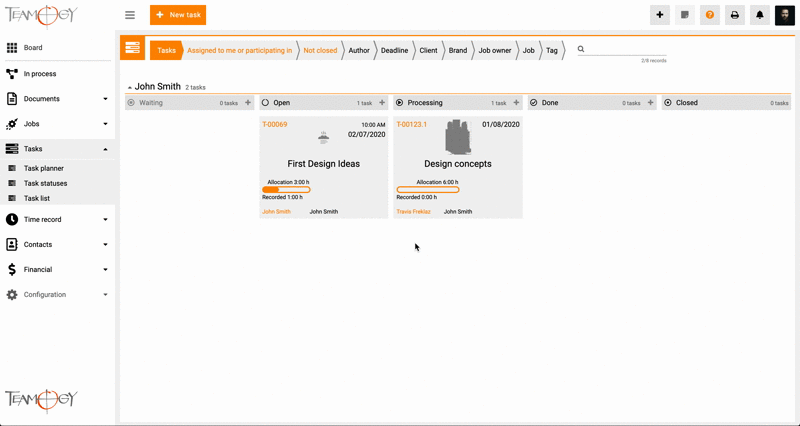The width and height of the screenshot is (800, 426).
Task: Click the plus icon in the top bar
Action: [x=660, y=15]
